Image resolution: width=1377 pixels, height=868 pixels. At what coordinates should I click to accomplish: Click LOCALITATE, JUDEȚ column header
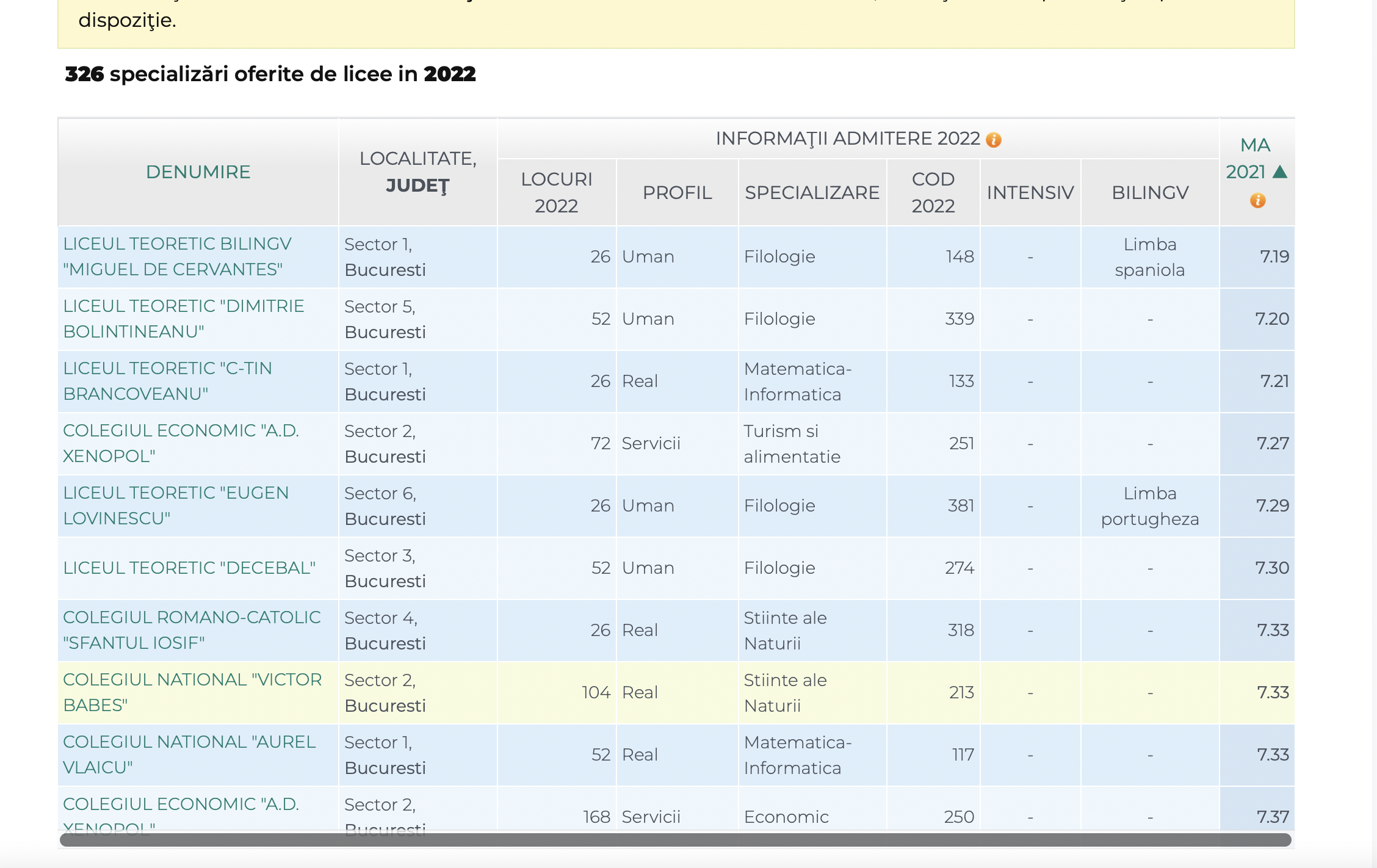417,172
